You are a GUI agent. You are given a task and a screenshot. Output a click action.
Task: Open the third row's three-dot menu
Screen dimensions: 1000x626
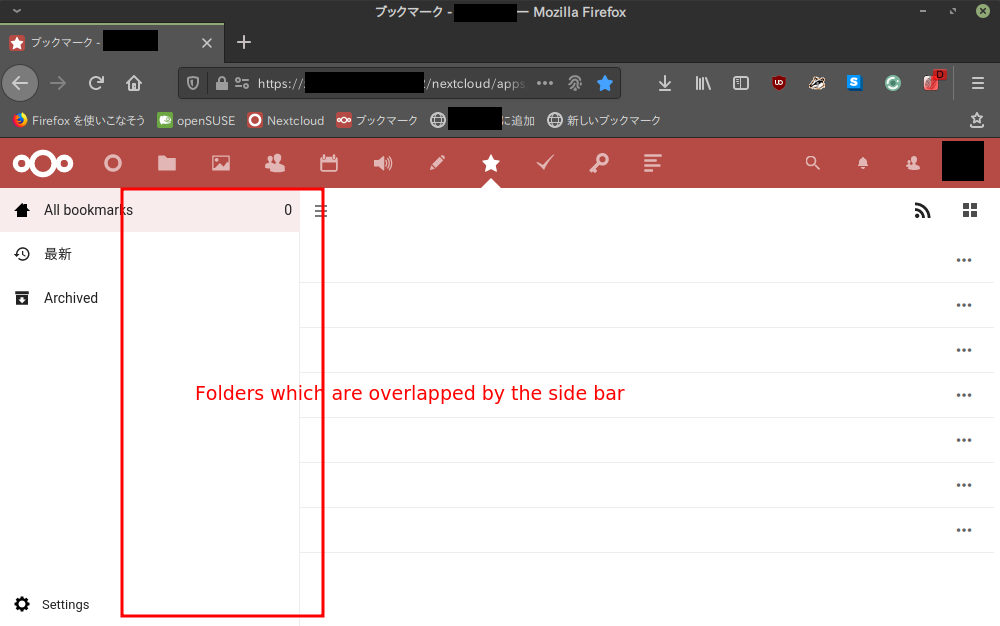click(x=964, y=350)
